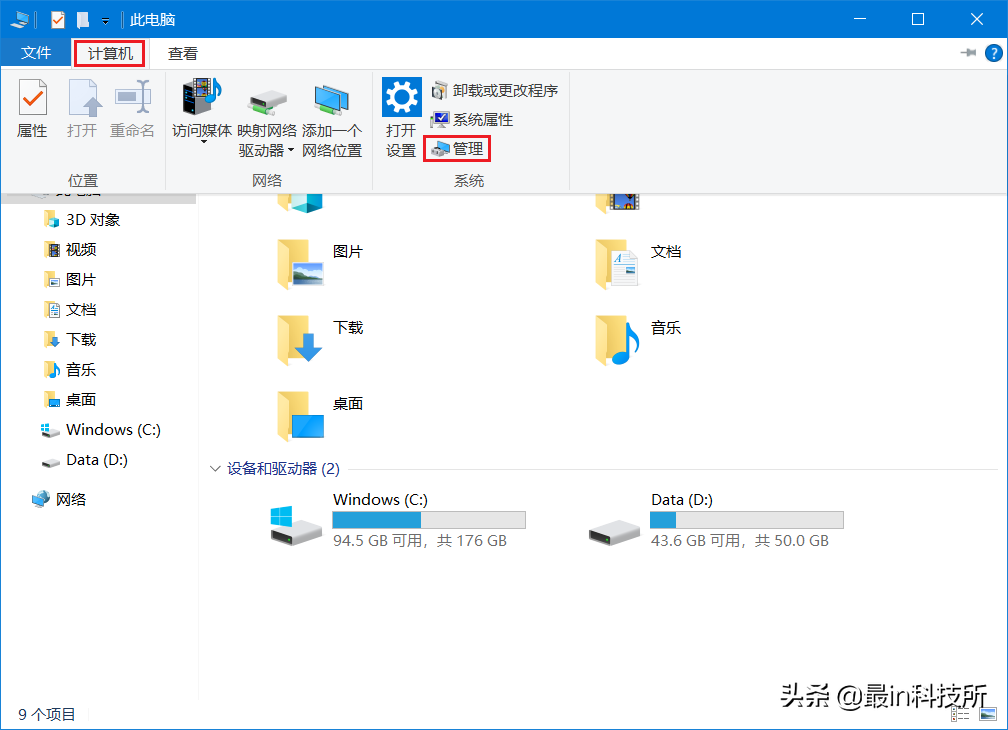Switch to the 查看 ribbon tab
1008x730 pixels.
coord(183,54)
